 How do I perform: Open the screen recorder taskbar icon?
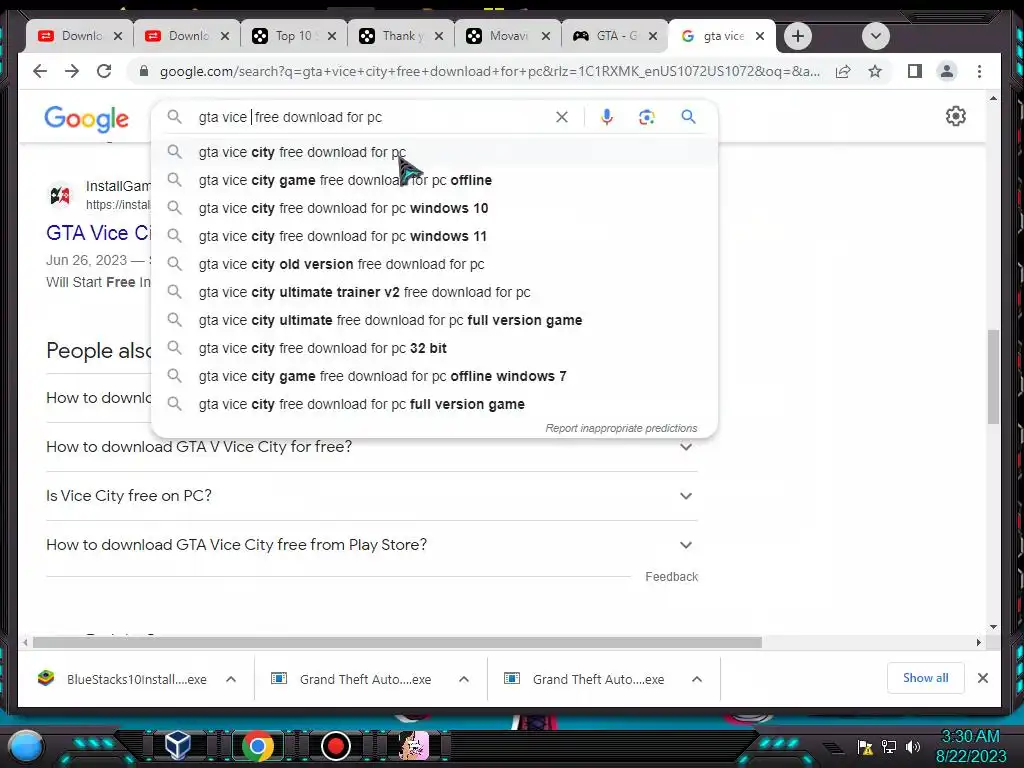(336, 746)
